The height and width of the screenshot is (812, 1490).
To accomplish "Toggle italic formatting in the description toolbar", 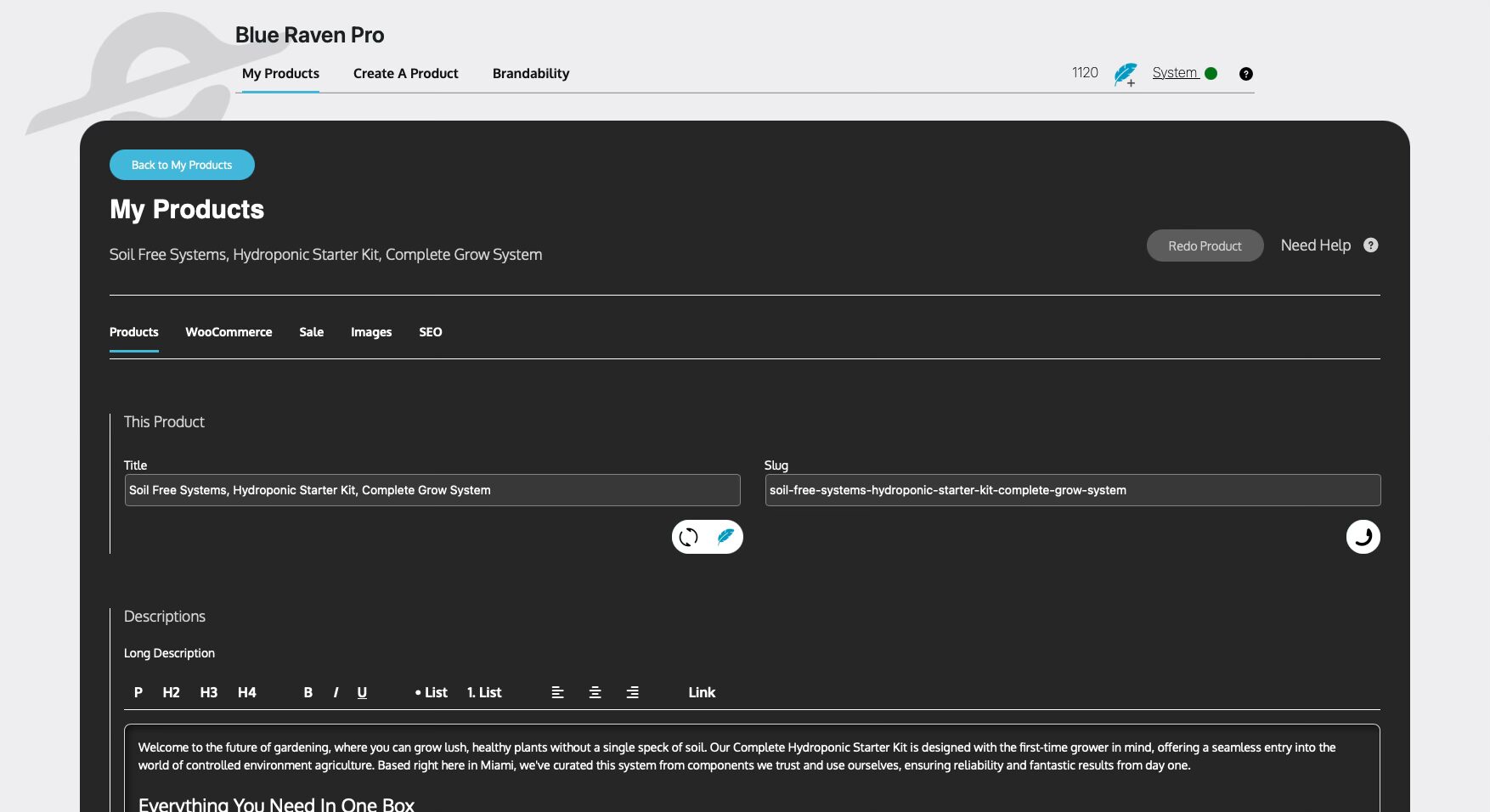I will [336, 692].
